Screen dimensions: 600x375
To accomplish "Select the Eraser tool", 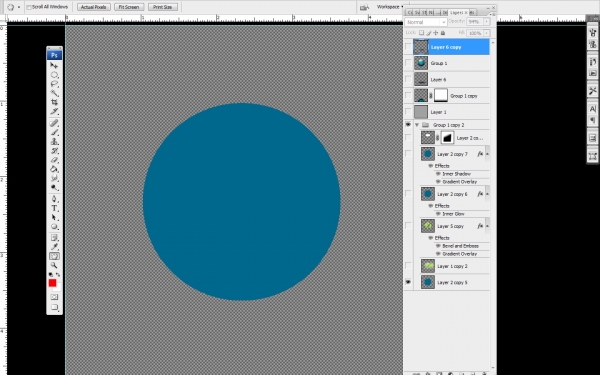I will click(x=54, y=160).
